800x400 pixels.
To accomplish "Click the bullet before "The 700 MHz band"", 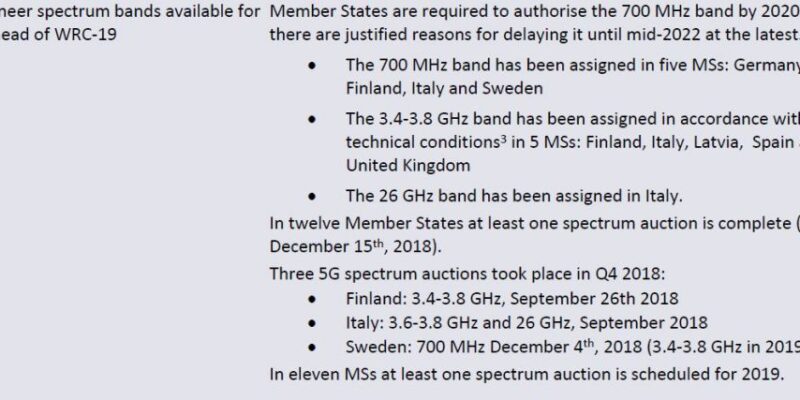I will click(311, 66).
